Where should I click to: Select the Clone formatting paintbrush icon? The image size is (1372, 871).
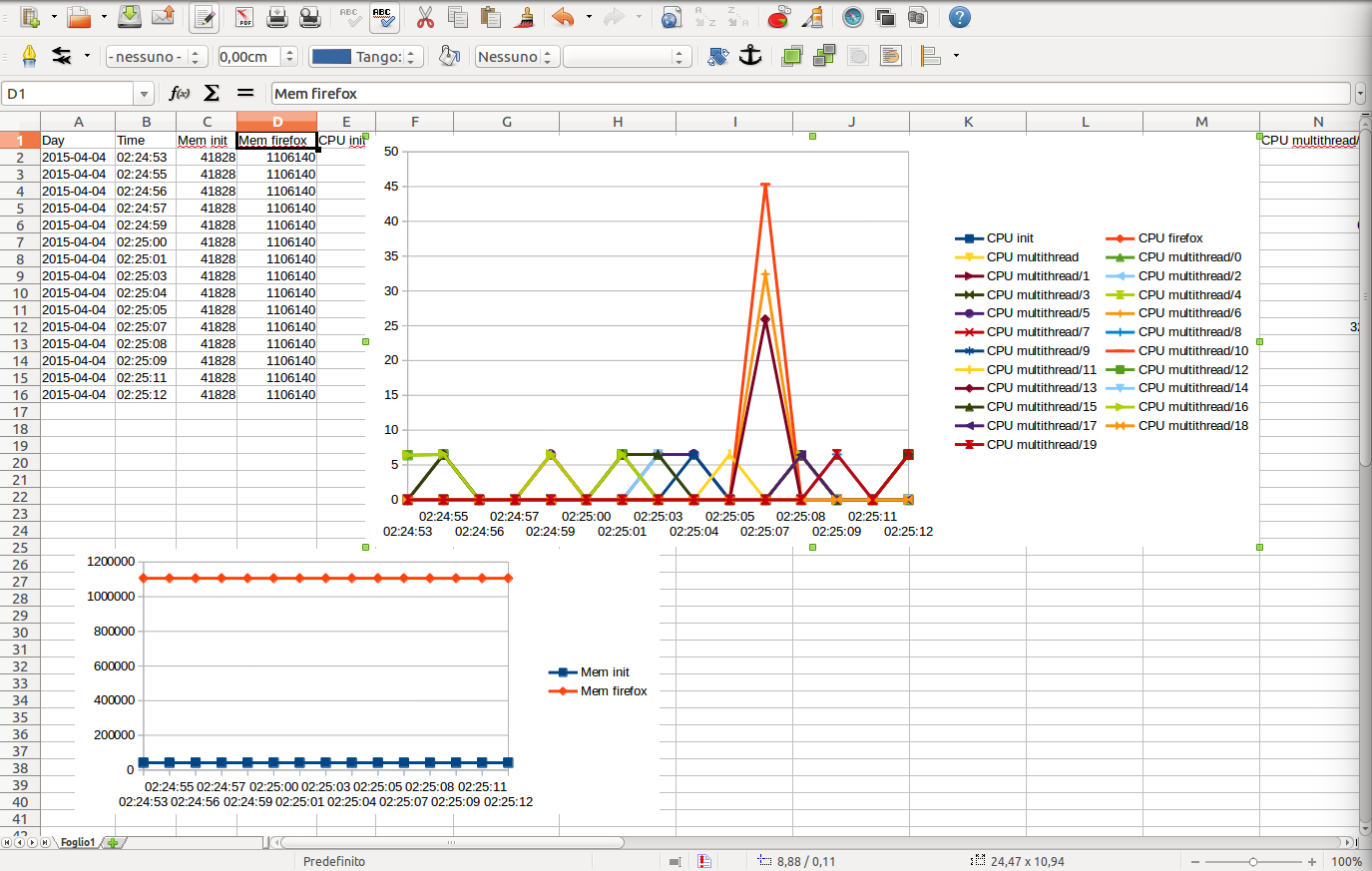[525, 17]
